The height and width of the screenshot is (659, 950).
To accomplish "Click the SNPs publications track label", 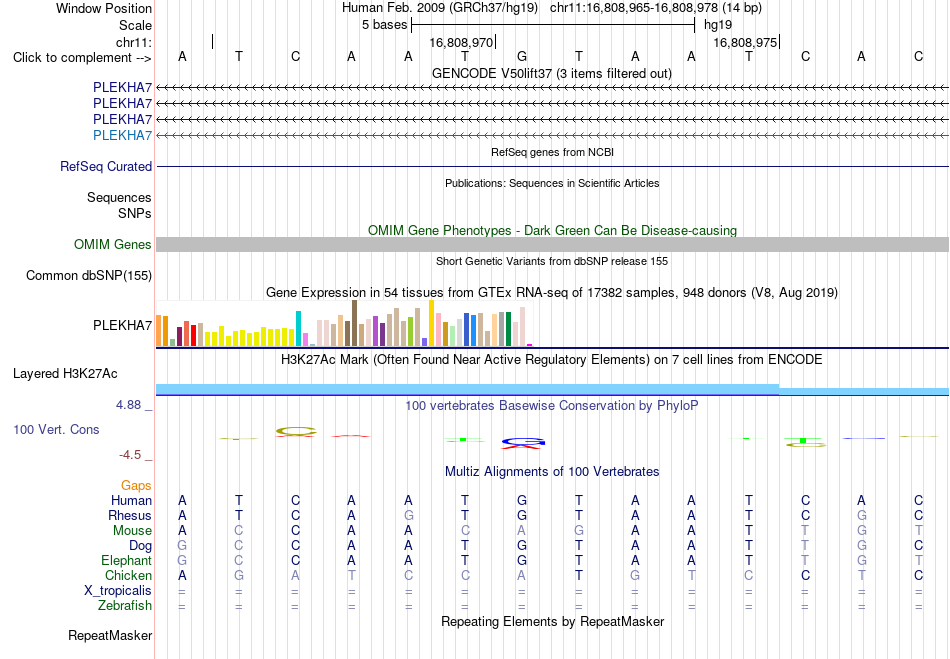I will [135, 213].
